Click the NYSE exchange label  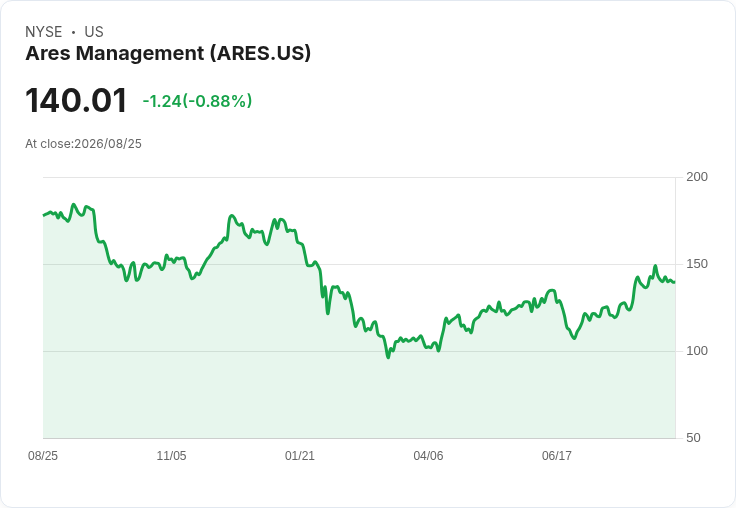[x=44, y=32]
